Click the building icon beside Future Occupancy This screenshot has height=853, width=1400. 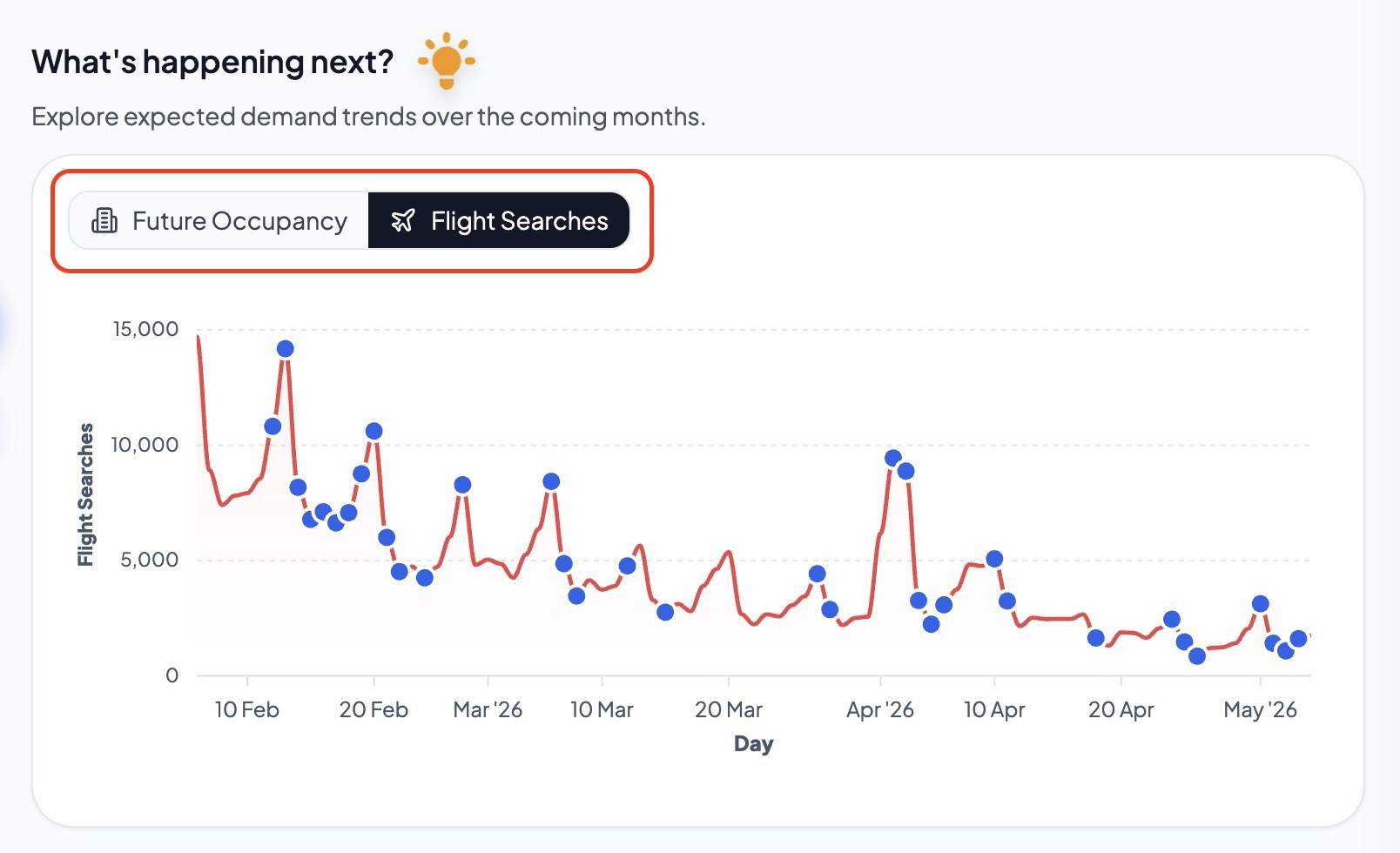pyautogui.click(x=104, y=221)
